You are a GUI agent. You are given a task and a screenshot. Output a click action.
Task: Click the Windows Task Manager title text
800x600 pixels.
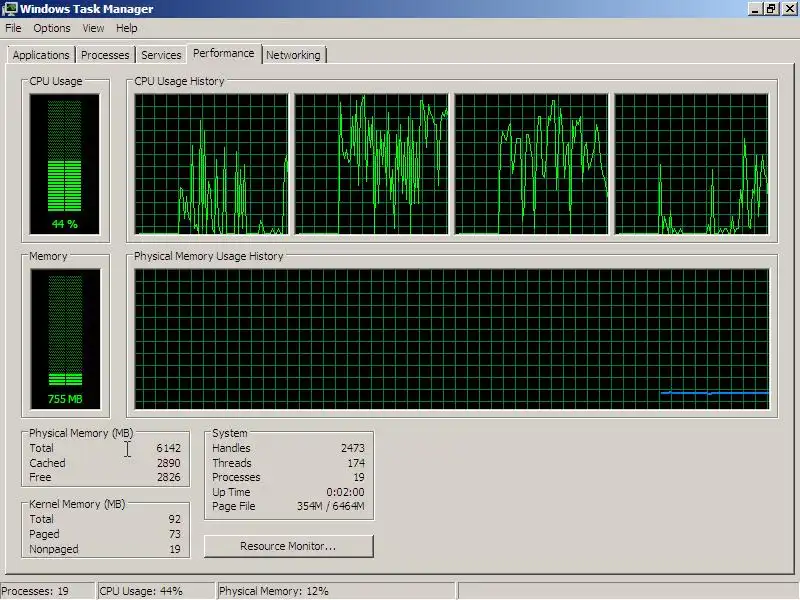click(x=87, y=9)
